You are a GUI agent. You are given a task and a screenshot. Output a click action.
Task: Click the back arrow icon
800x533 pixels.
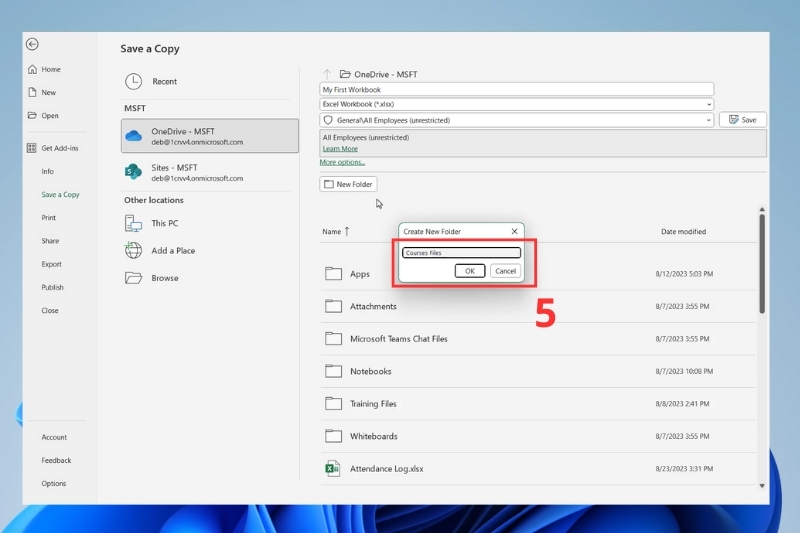click(x=32, y=44)
